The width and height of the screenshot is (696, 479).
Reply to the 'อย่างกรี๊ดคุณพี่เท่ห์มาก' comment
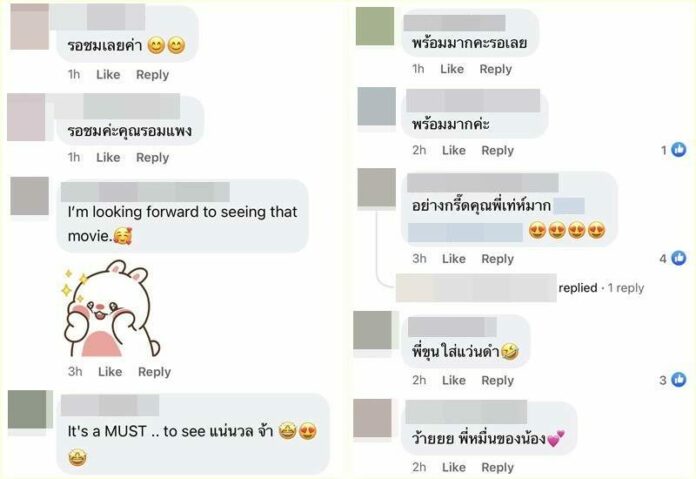(x=497, y=259)
